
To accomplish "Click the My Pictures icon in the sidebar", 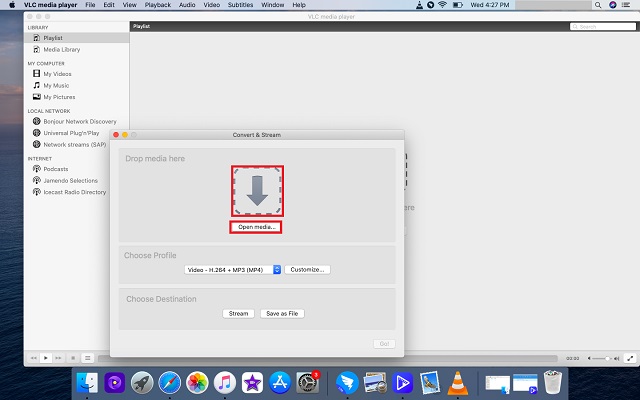I will click(x=37, y=97).
